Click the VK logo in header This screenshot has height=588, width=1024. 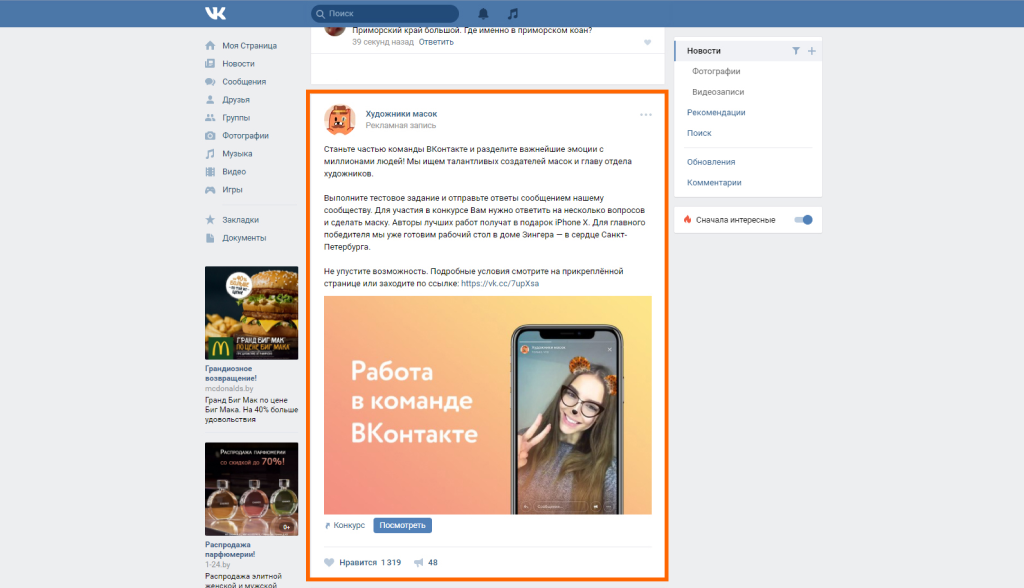(216, 13)
